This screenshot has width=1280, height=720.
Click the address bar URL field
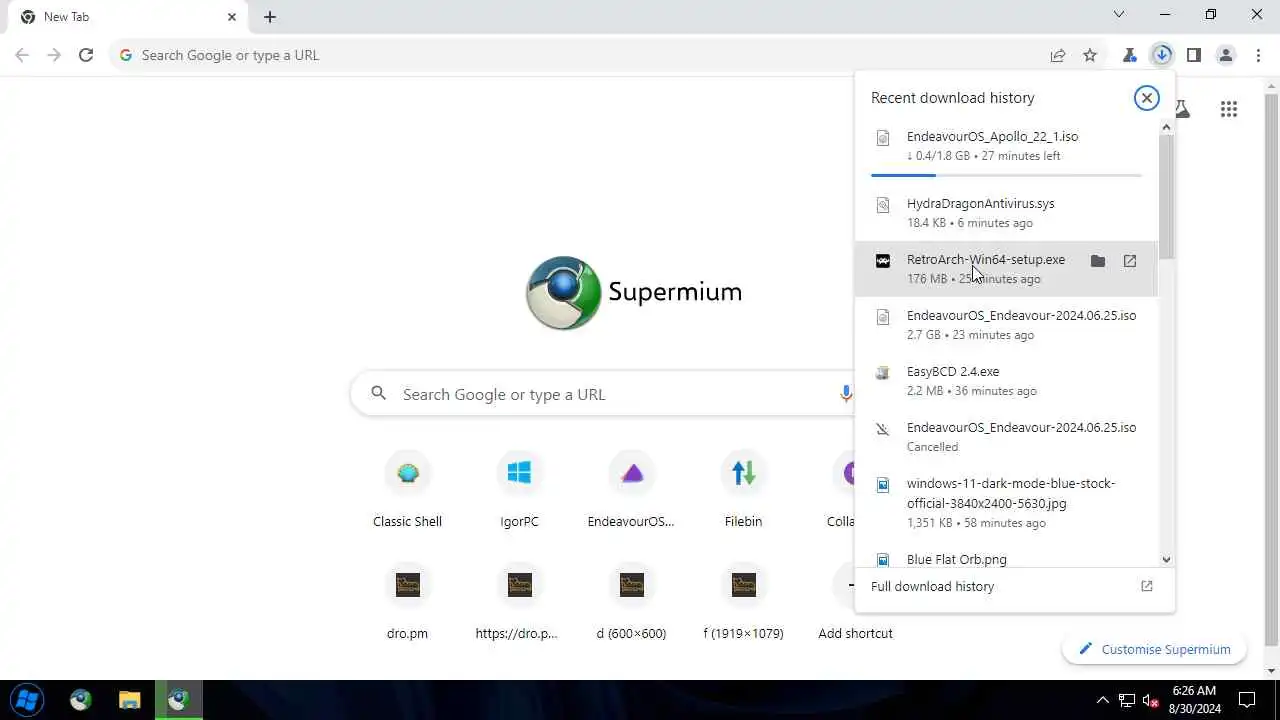click(x=590, y=55)
